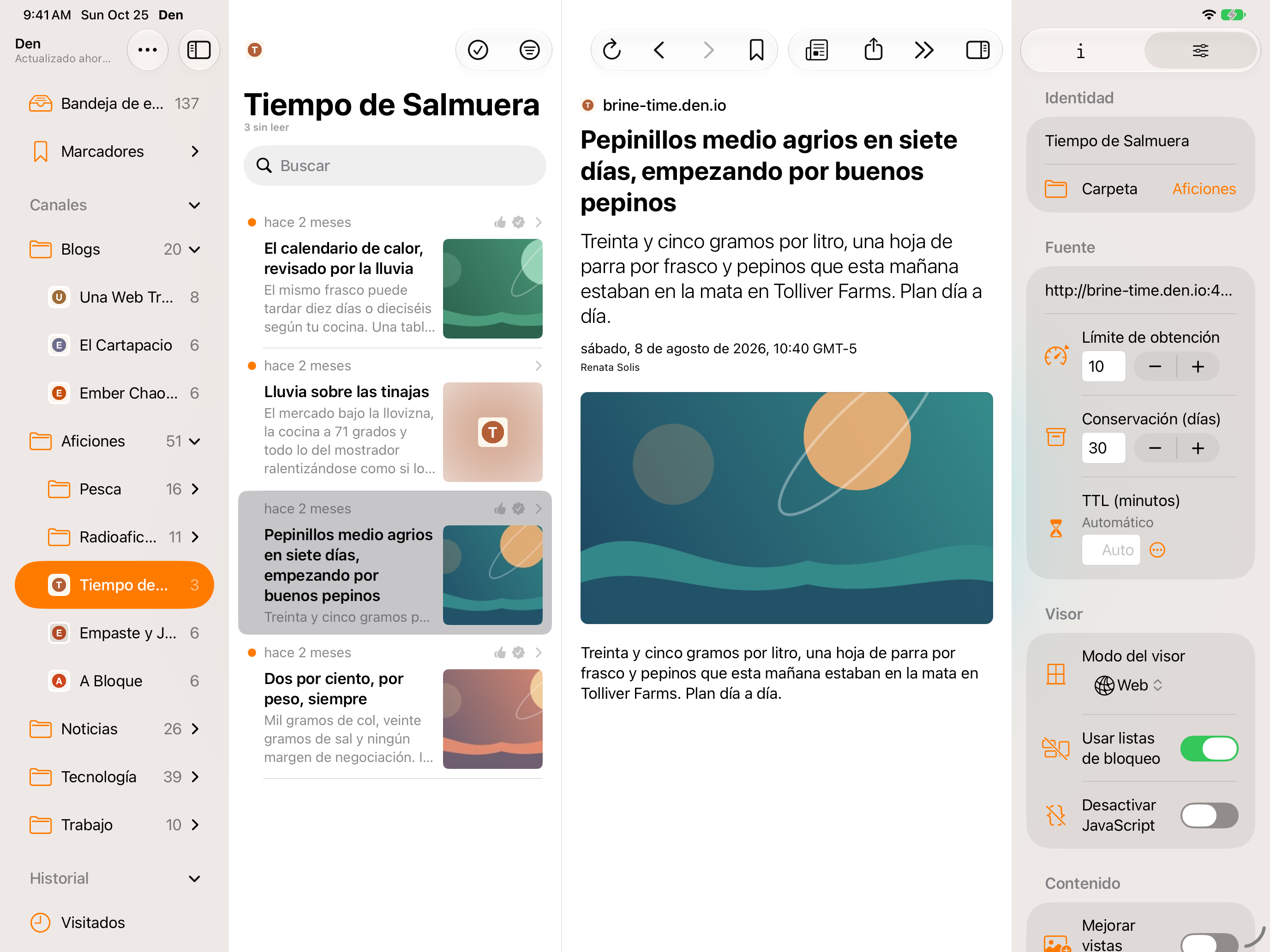This screenshot has width=1270, height=952.
Task: Collapse the Blogs folder
Action: point(195,249)
